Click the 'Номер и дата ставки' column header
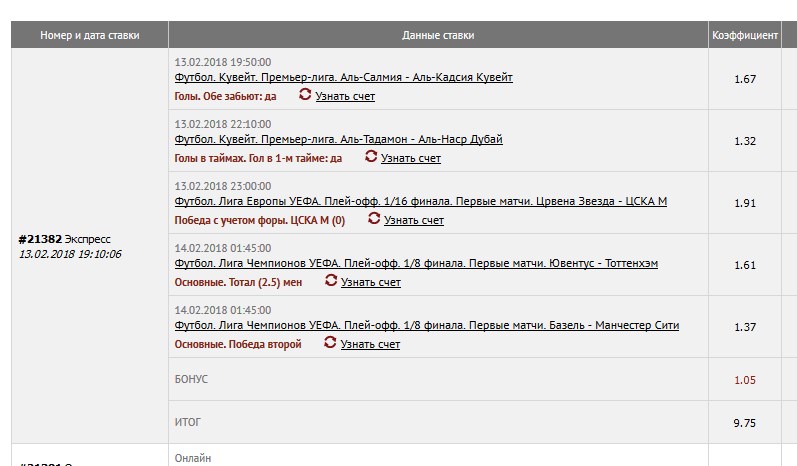The image size is (797, 466). click(90, 35)
